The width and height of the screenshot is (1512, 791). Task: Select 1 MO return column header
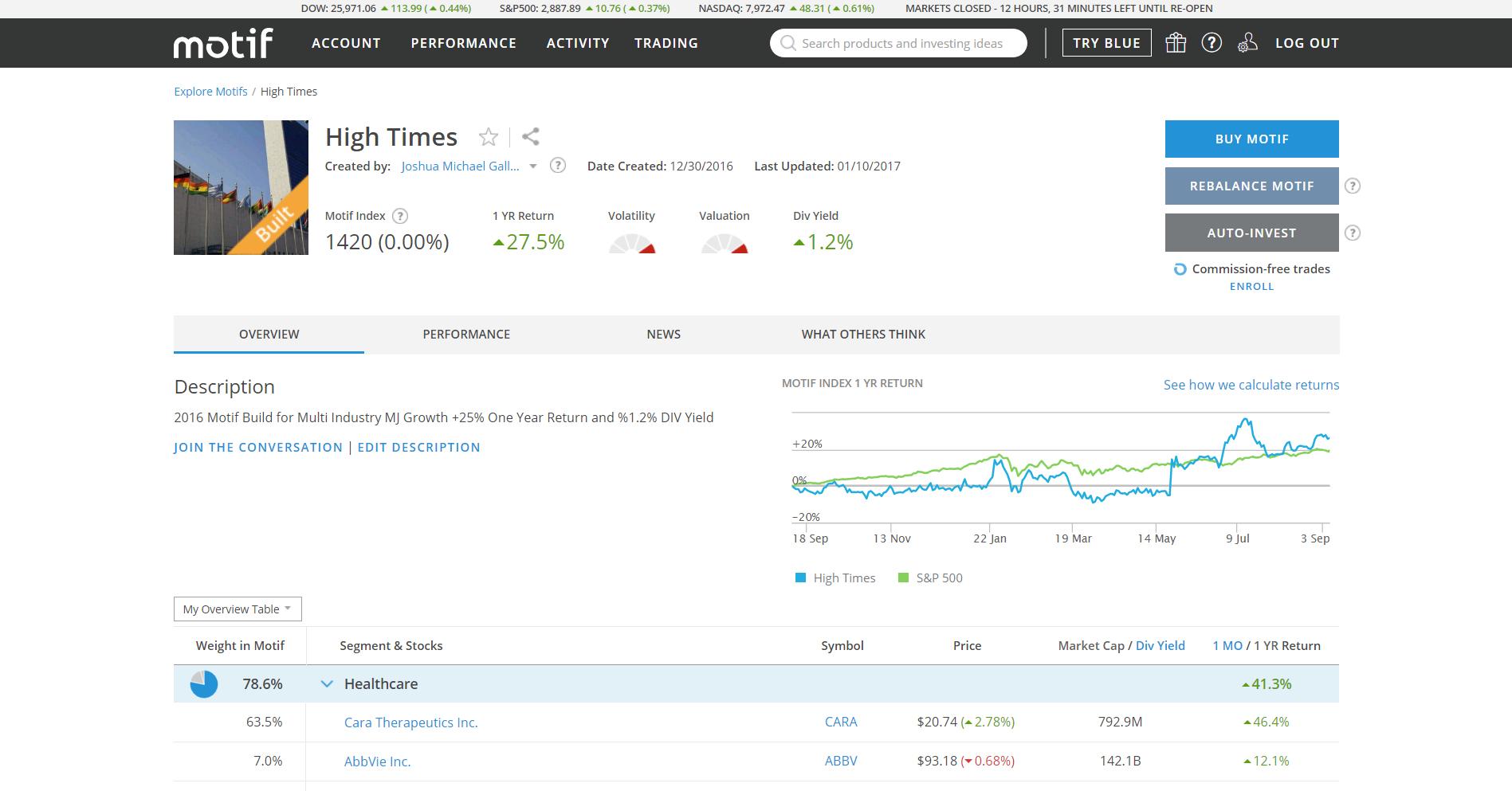tap(1227, 646)
